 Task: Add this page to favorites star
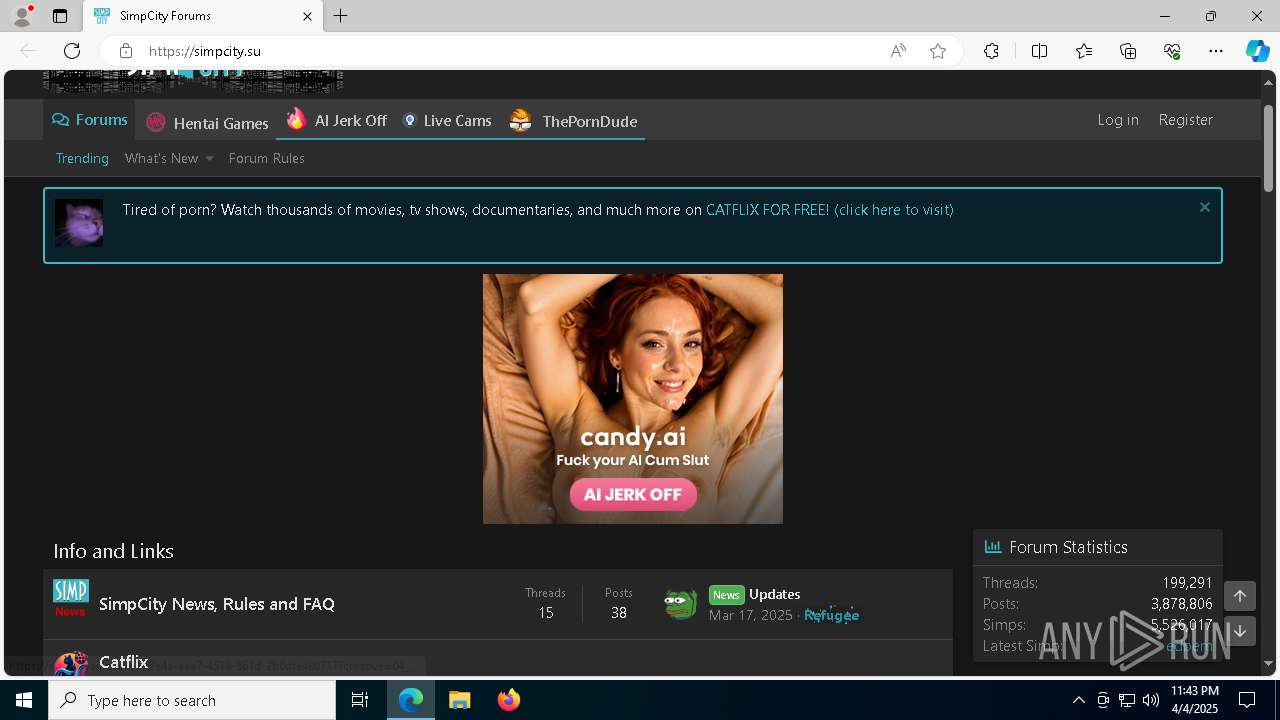pyautogui.click(x=938, y=51)
